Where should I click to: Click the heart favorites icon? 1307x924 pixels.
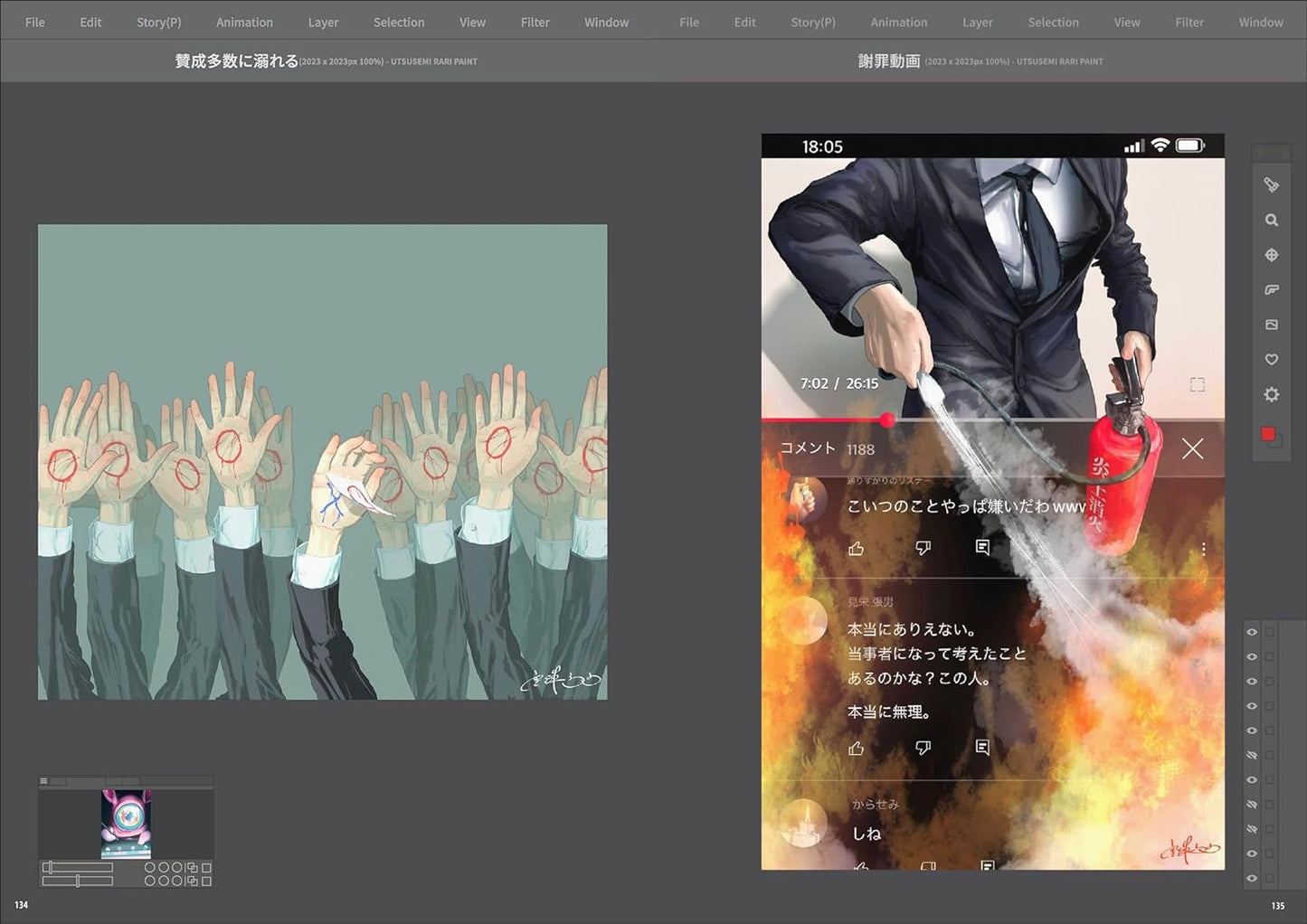point(1271,360)
